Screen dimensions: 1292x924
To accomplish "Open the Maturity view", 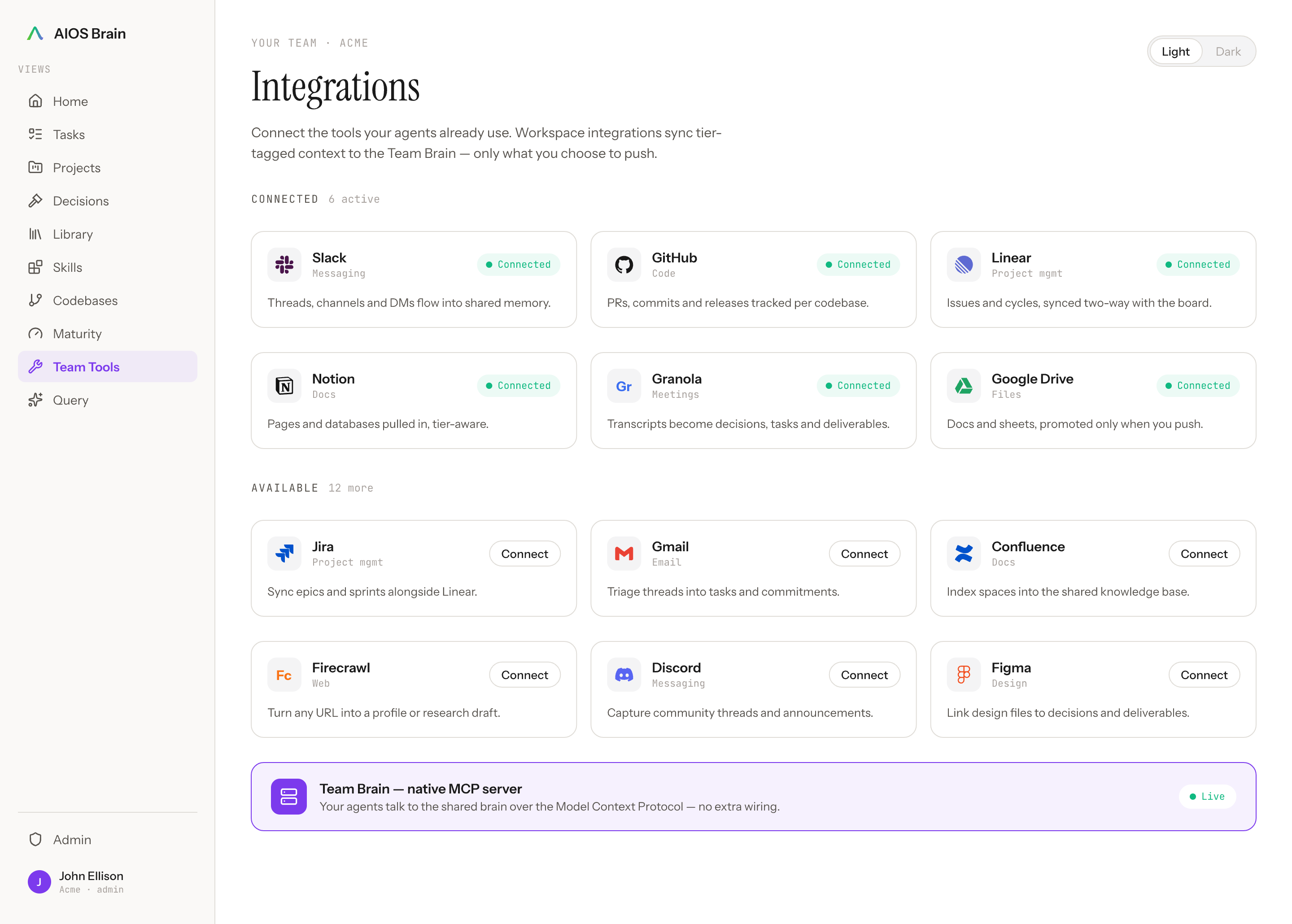I will 108,333.
